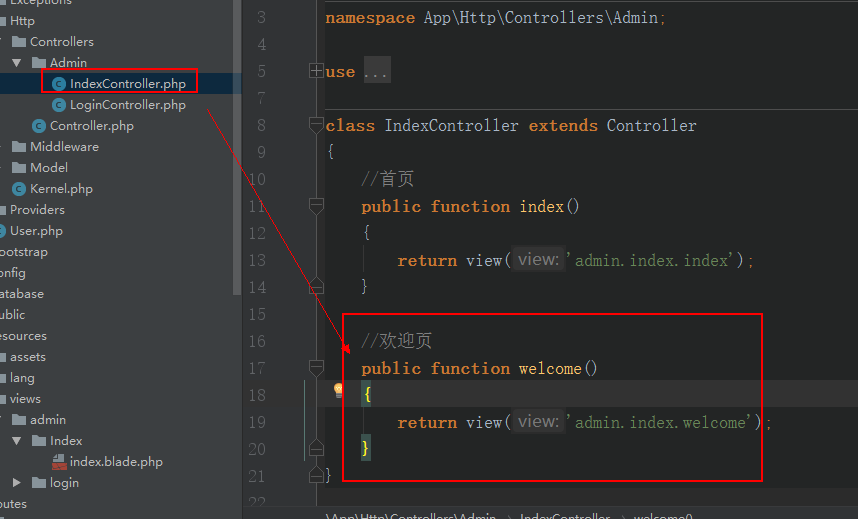Screen dimensions: 858x519
Task: Click the yellow light bulb intention icon
Action: coord(339,390)
